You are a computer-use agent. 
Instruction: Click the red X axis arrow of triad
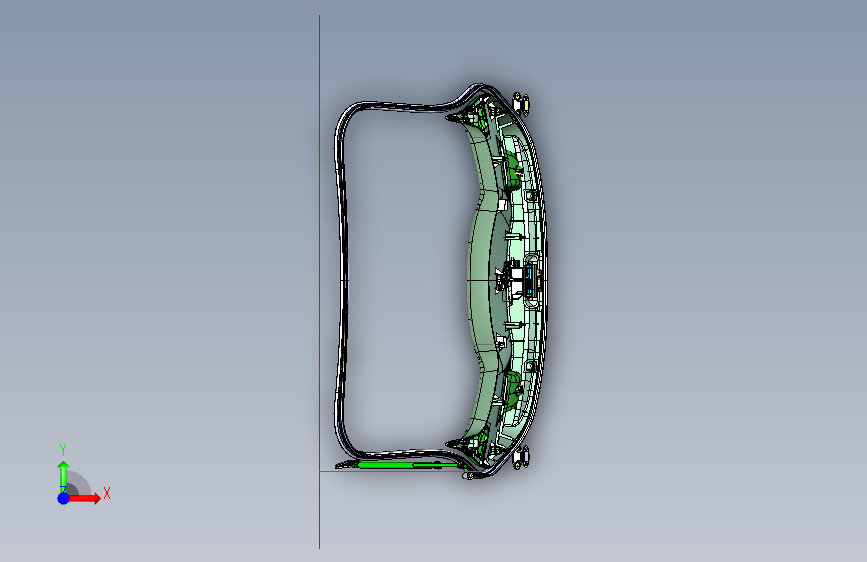[x=84, y=498]
